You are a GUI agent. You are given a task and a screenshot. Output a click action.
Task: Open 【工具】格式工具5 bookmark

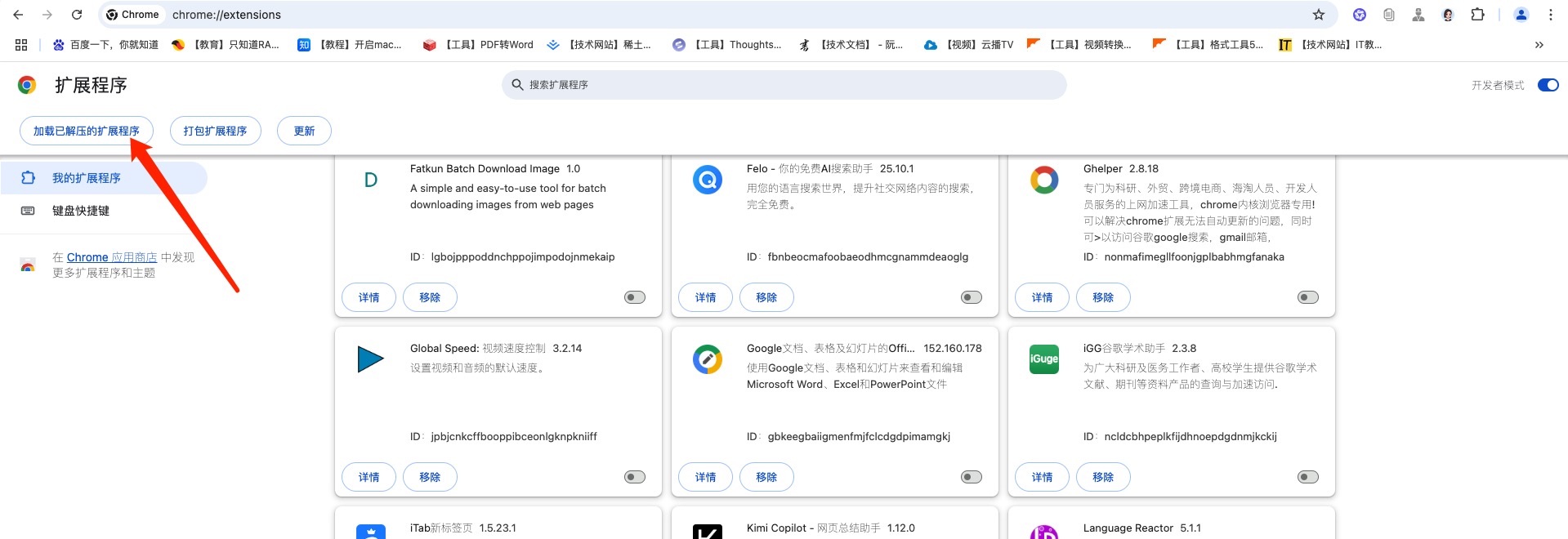coord(1208,45)
